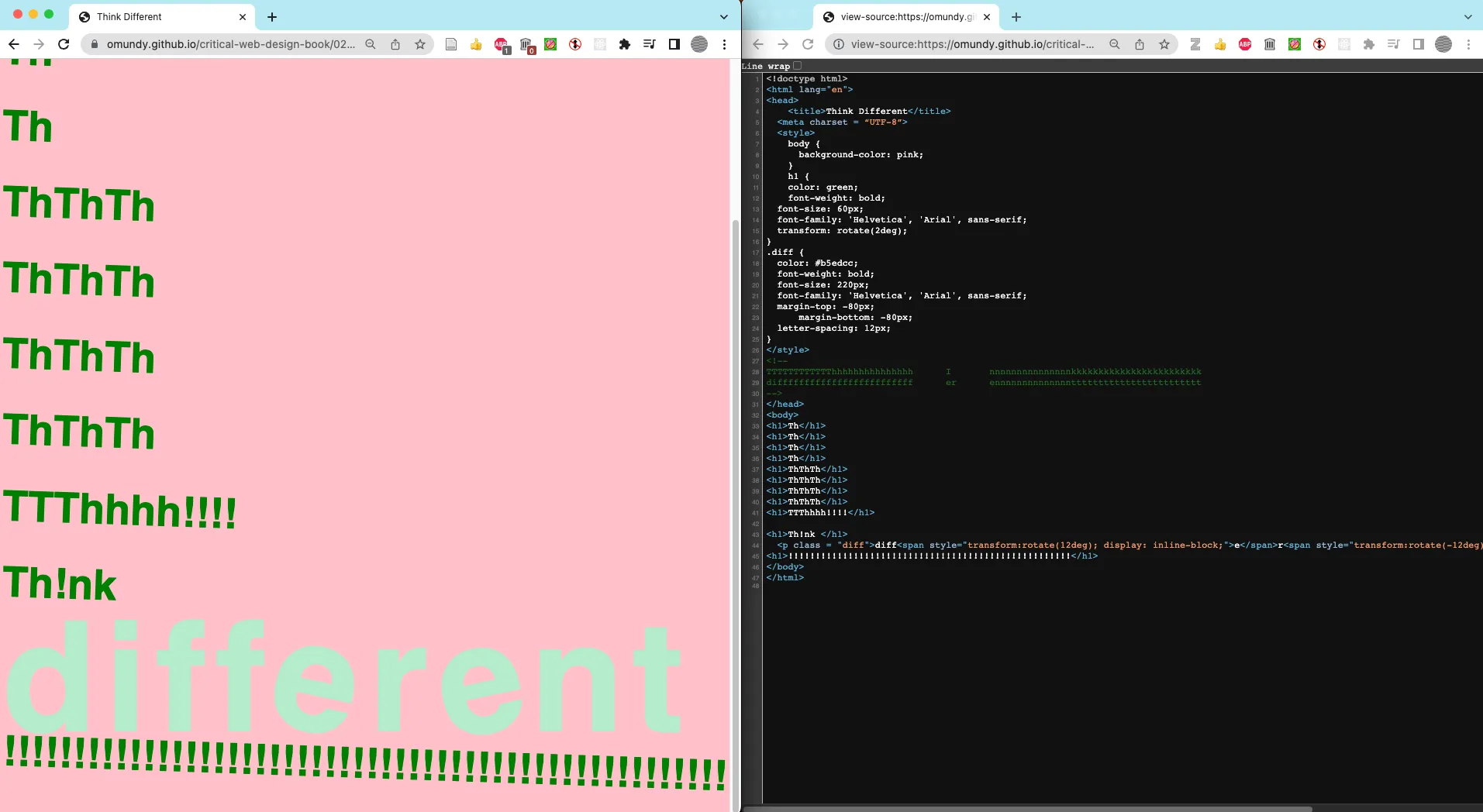The width and height of the screenshot is (1483, 812).
Task: Open zoom magnifier in left address bar
Action: 371,44
